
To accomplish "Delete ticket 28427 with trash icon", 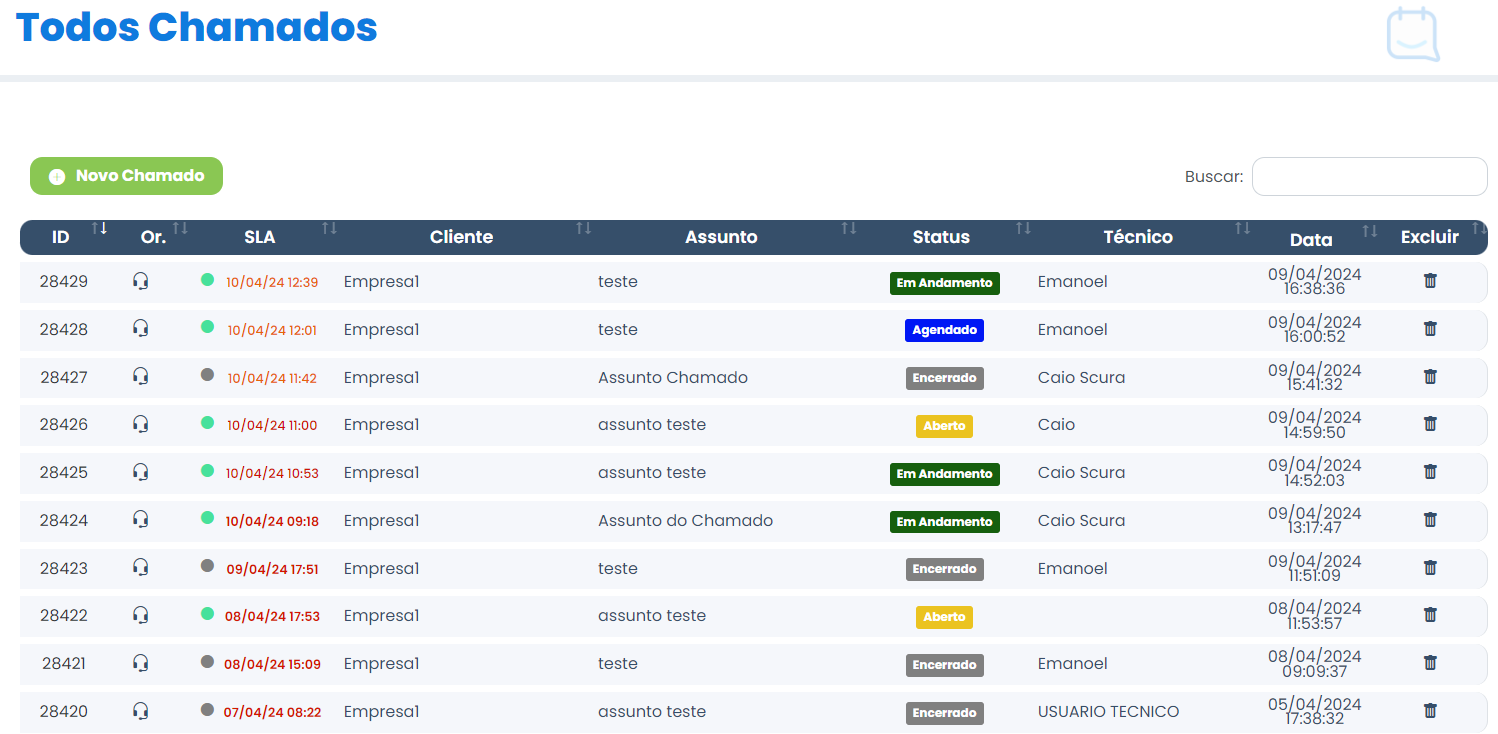I will coord(1430,377).
